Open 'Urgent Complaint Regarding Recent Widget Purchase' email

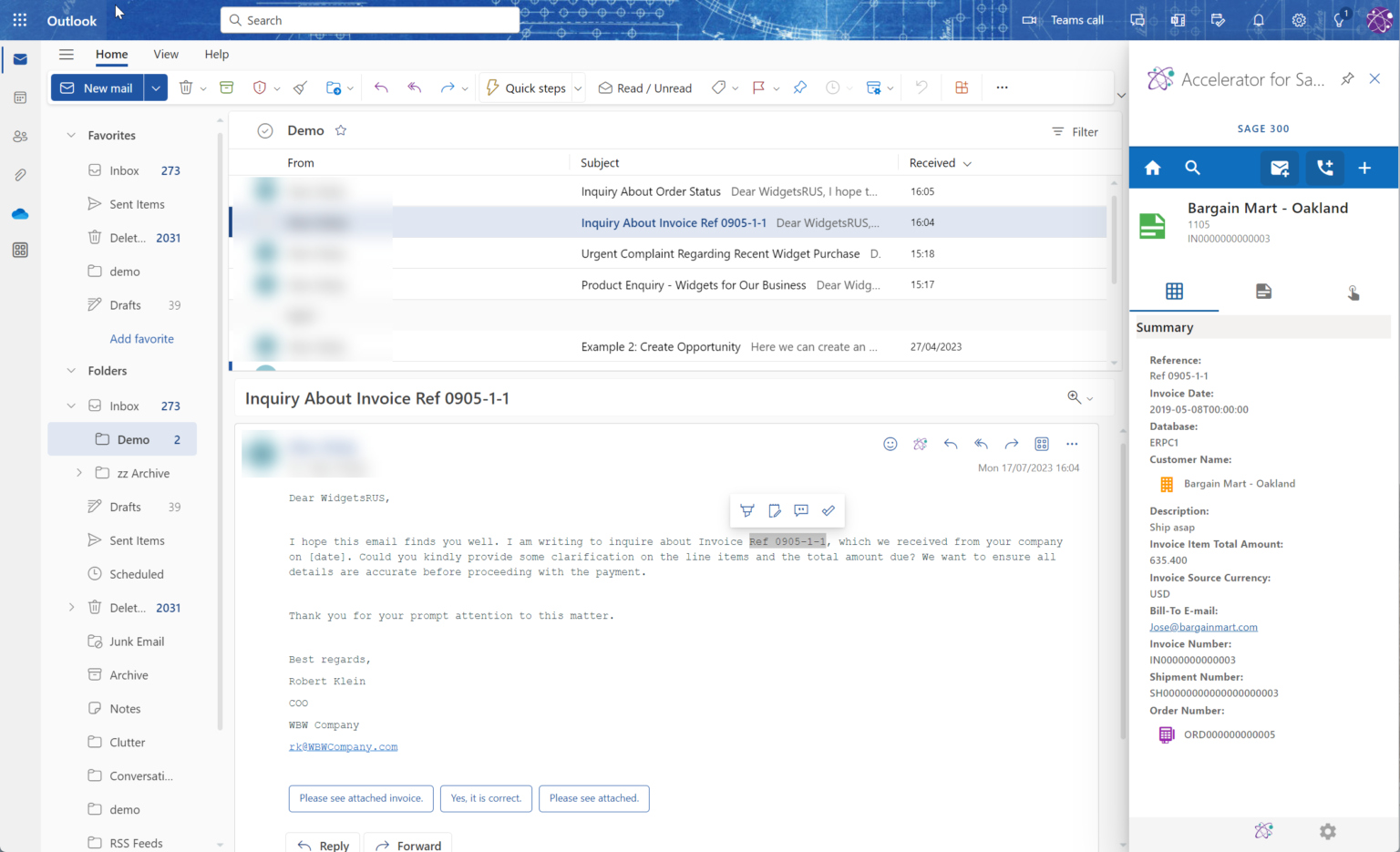coord(667,253)
